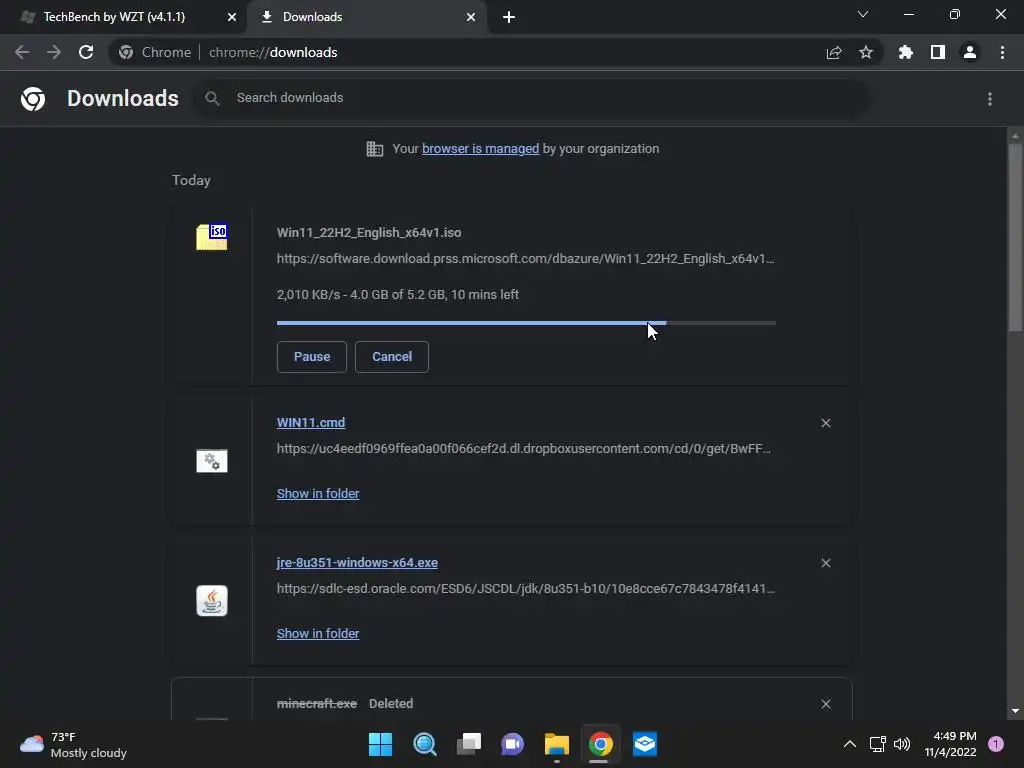Image resolution: width=1024 pixels, height=768 pixels.
Task: Open the Chat app on taskbar
Action: [x=513, y=744]
